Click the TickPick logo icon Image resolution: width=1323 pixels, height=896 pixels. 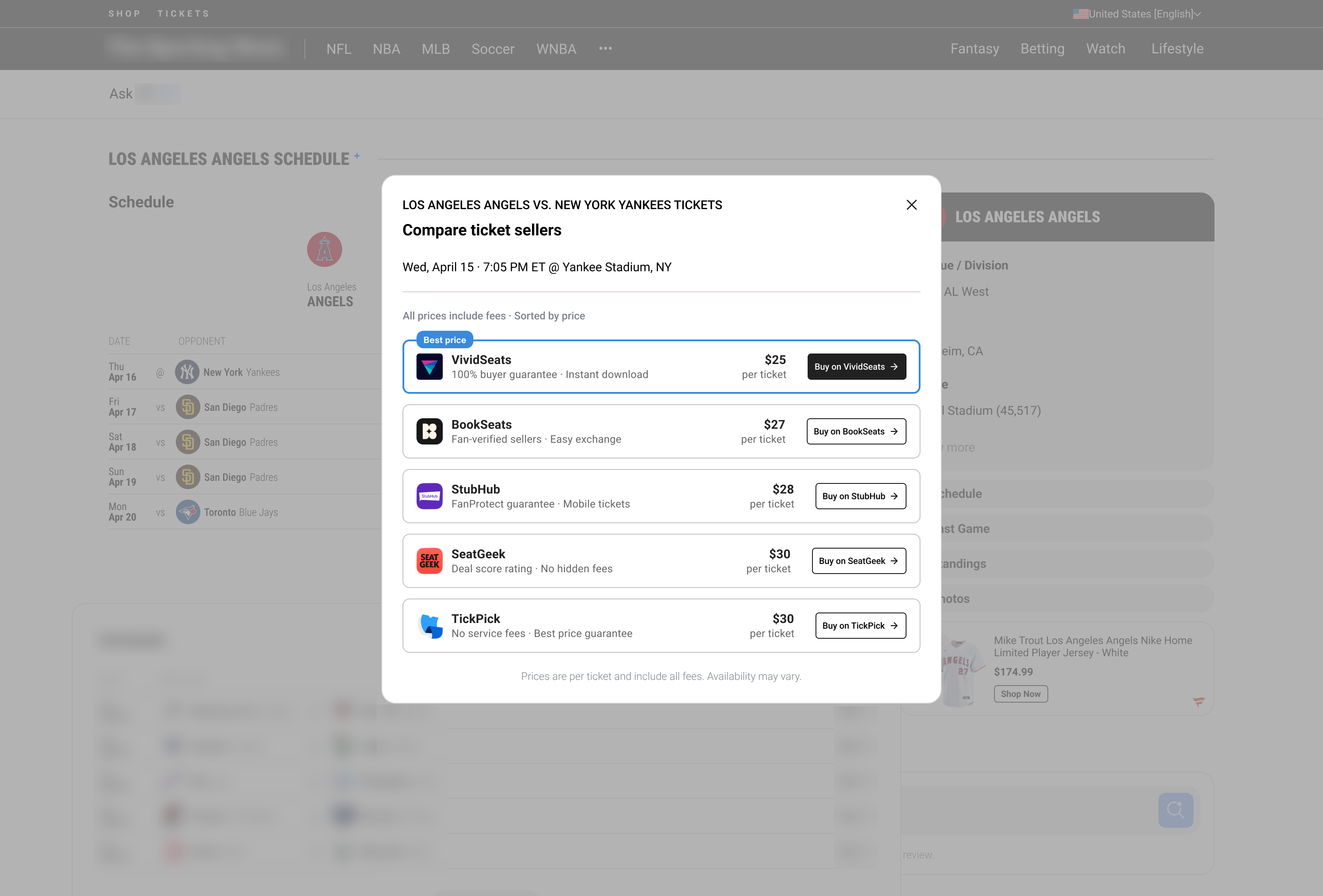[429, 626]
